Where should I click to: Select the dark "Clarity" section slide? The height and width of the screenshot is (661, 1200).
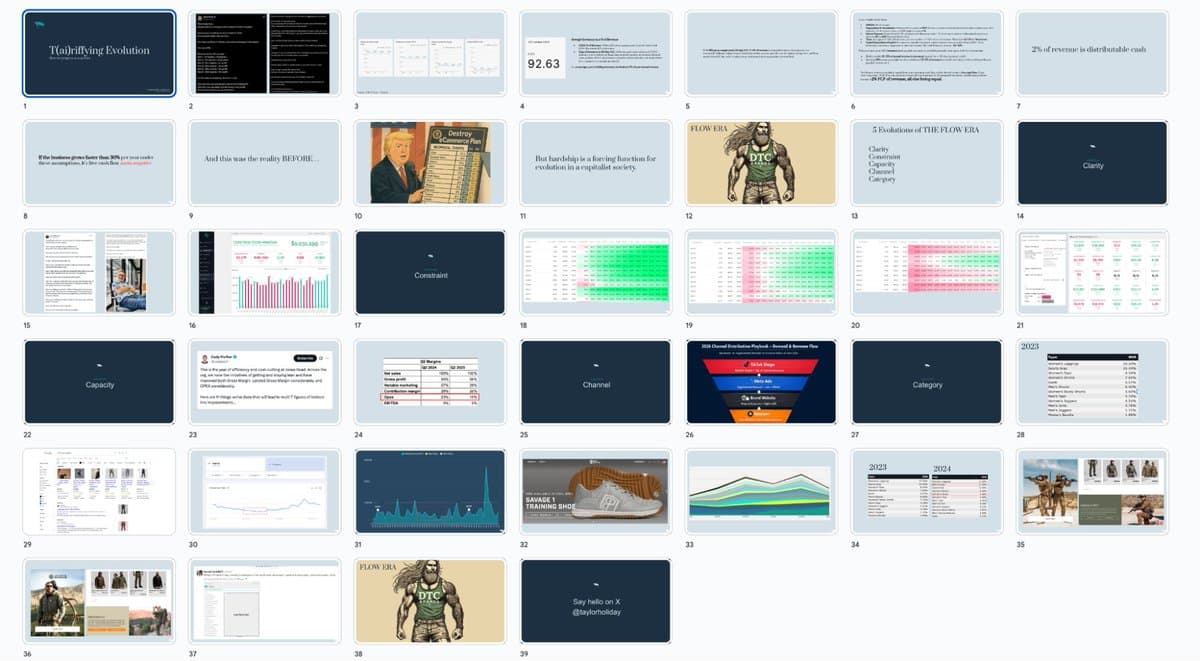tap(1092, 163)
